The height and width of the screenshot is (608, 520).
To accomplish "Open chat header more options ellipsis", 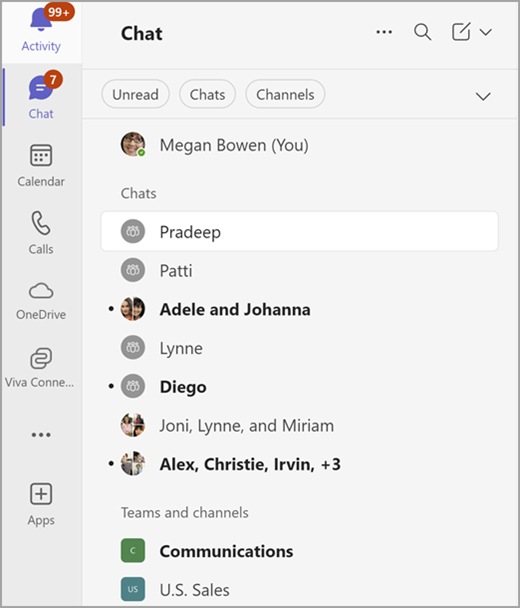I will 384,32.
